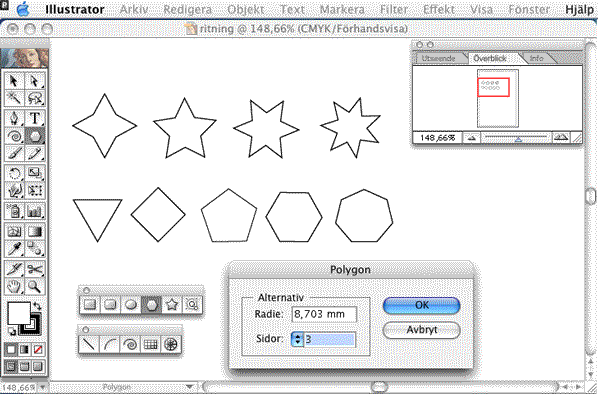Click the Radie input field
Screen dimensions: 598x395
pos(324,314)
